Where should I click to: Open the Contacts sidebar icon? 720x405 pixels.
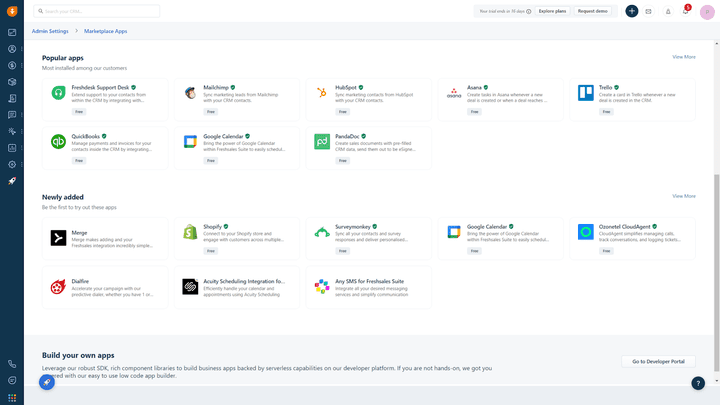(x=12, y=49)
